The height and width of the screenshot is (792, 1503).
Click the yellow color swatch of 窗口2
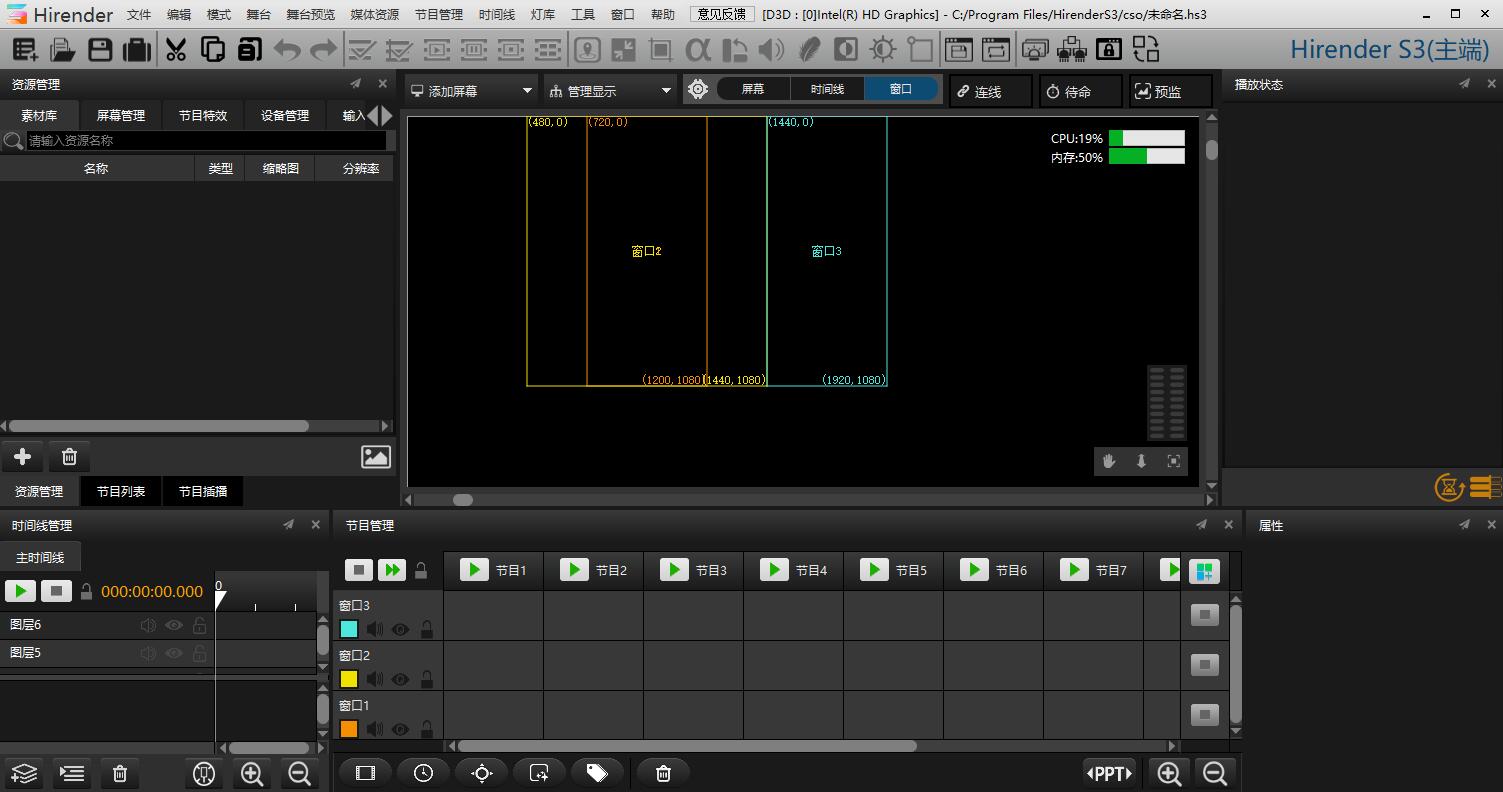click(x=349, y=679)
